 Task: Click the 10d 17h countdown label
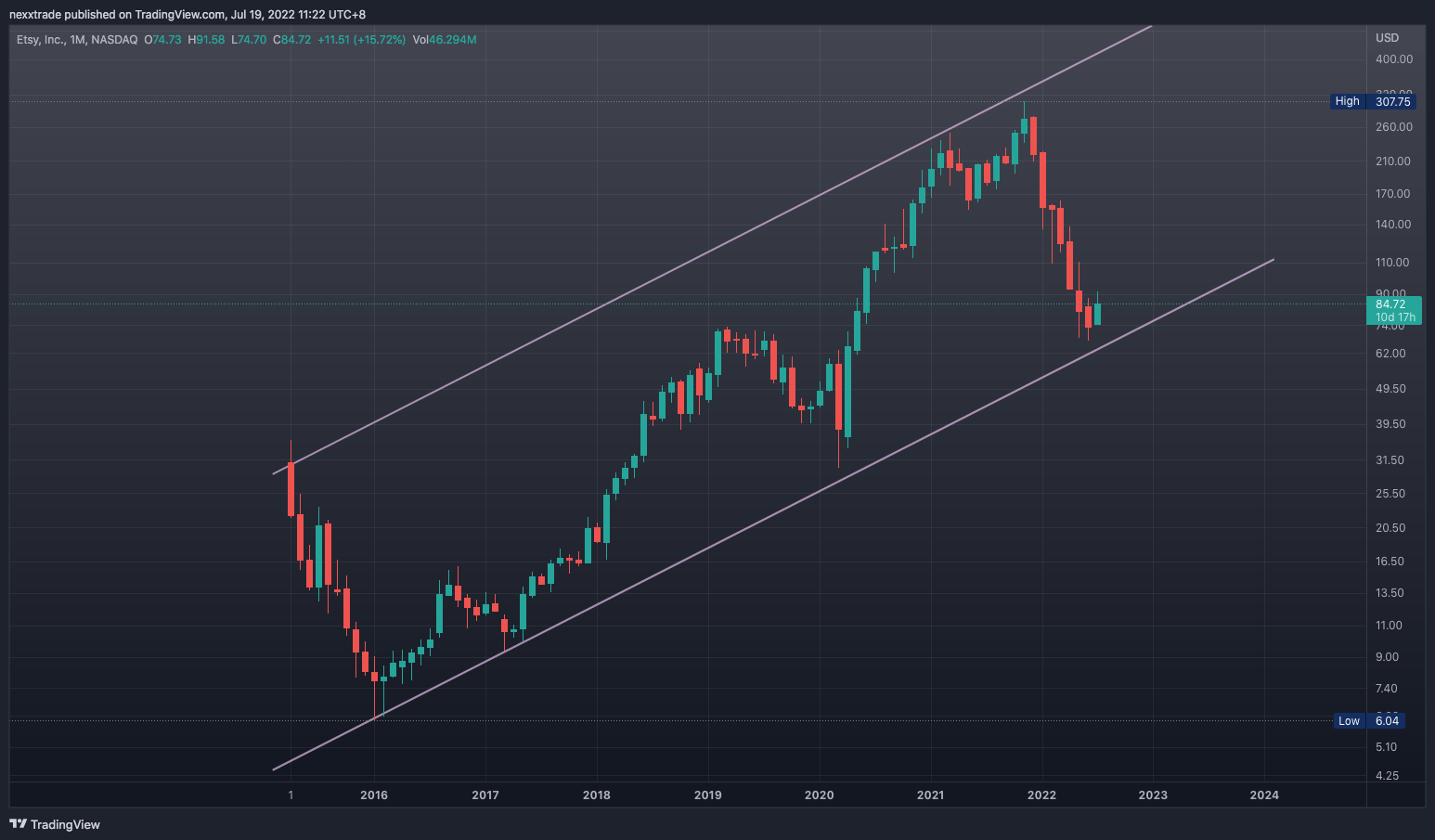[x=1395, y=317]
